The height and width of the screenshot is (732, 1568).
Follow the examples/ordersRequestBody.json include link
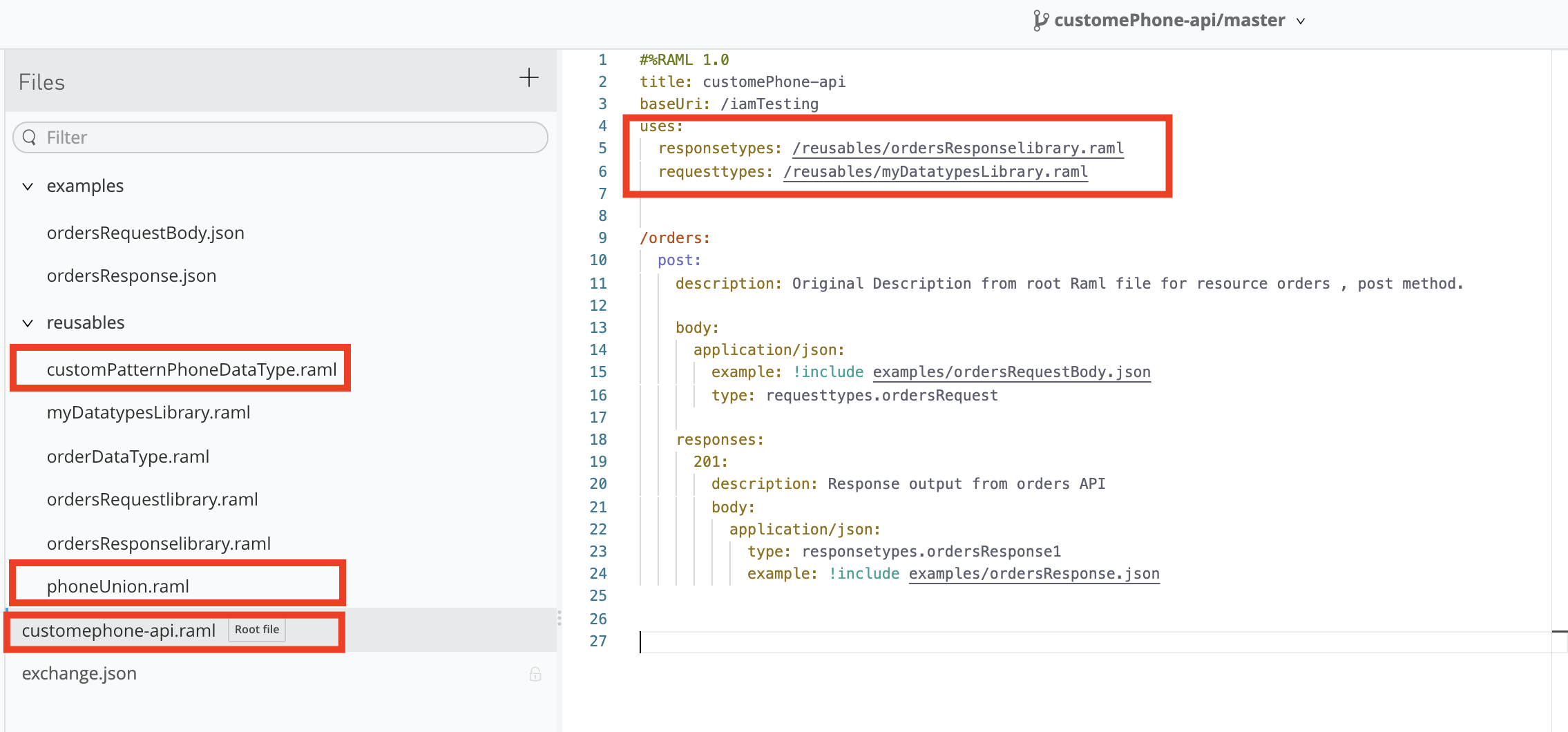point(1011,372)
